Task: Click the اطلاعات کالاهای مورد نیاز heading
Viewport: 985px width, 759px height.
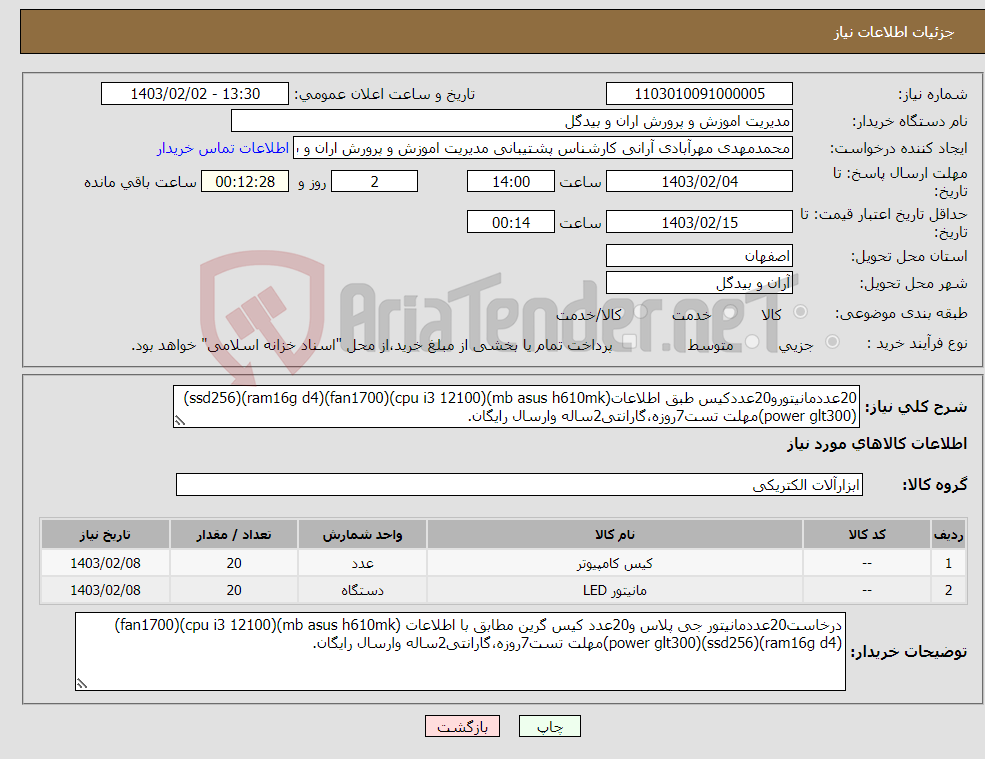Action: click(x=877, y=444)
